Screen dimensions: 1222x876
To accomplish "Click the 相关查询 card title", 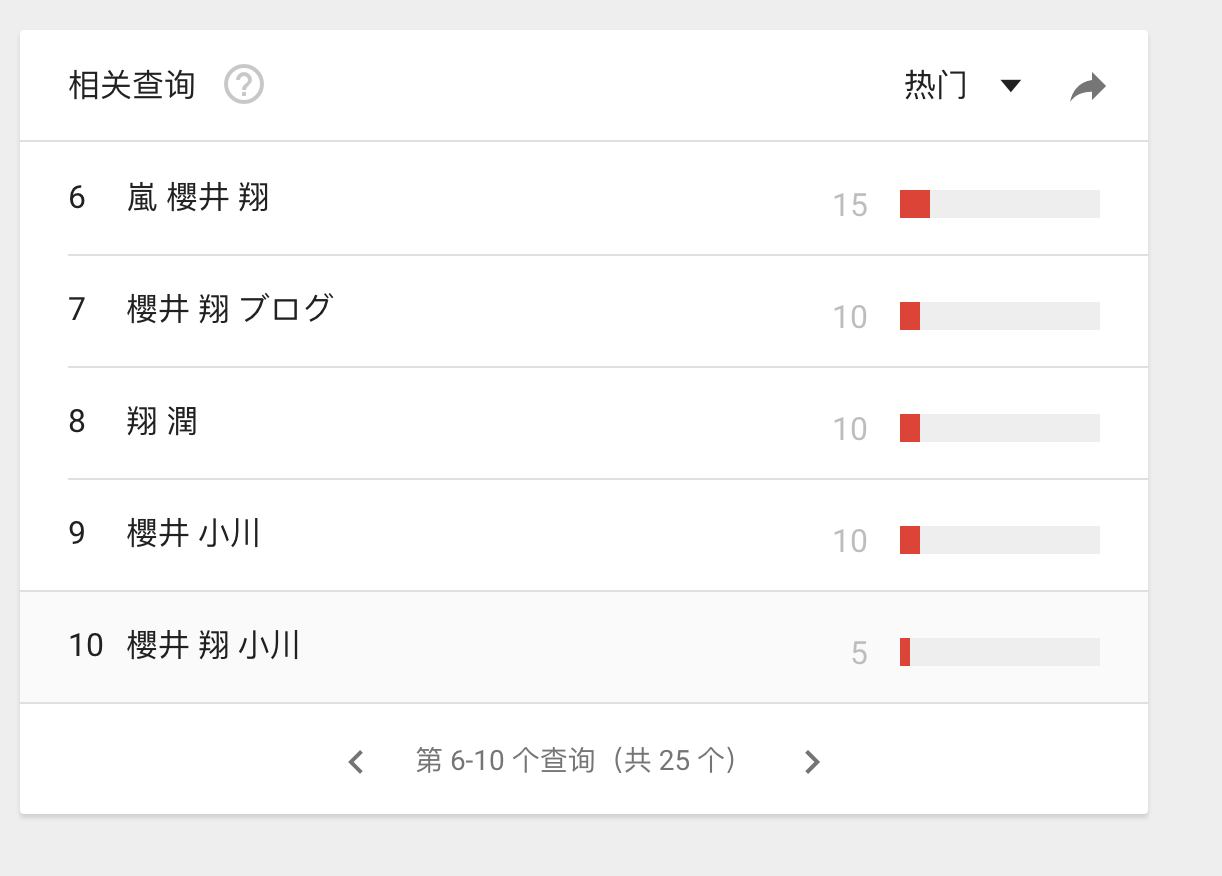I will (x=131, y=86).
